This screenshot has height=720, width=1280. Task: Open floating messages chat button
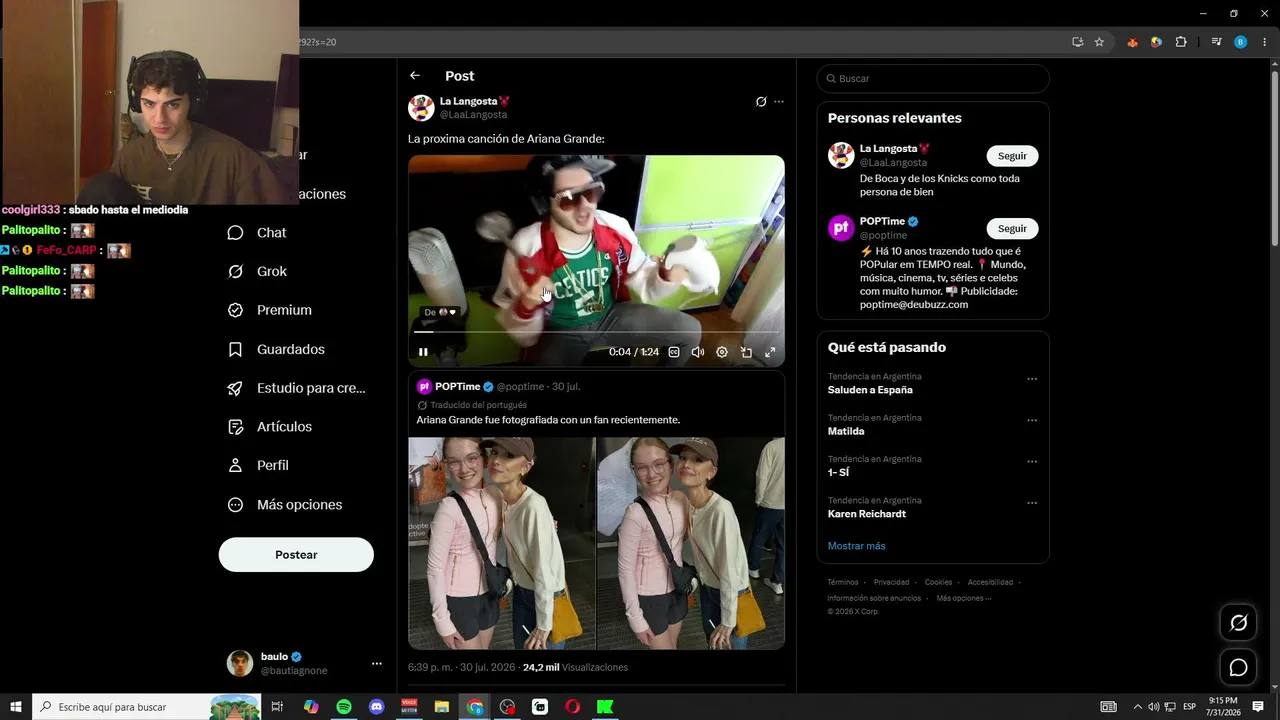point(1238,667)
